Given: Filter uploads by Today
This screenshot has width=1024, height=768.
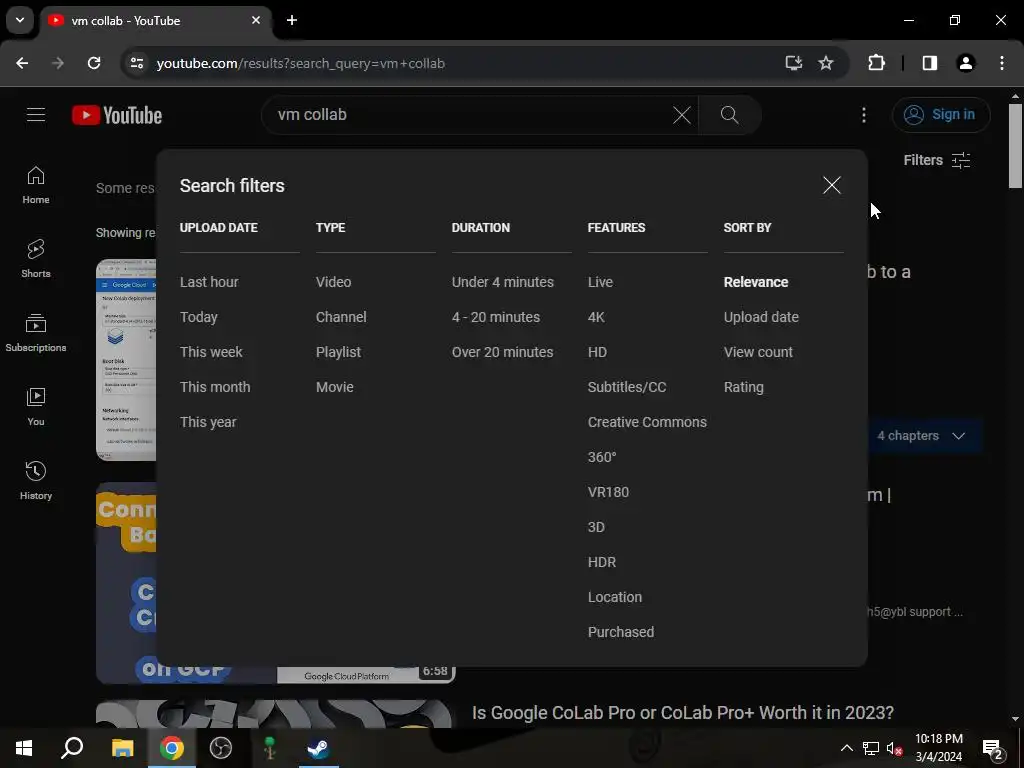Looking at the screenshot, I should [199, 317].
